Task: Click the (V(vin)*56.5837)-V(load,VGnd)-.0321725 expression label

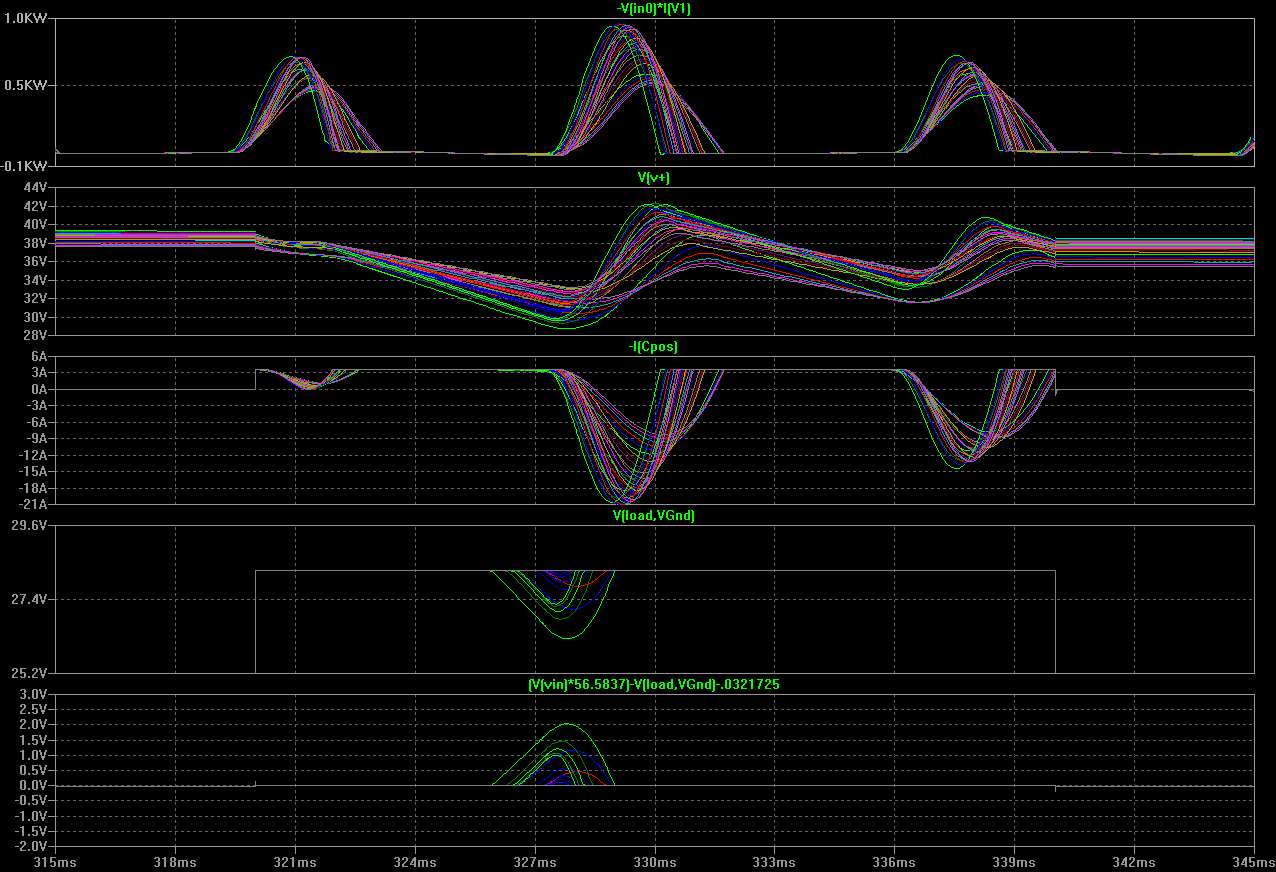Action: (x=654, y=685)
